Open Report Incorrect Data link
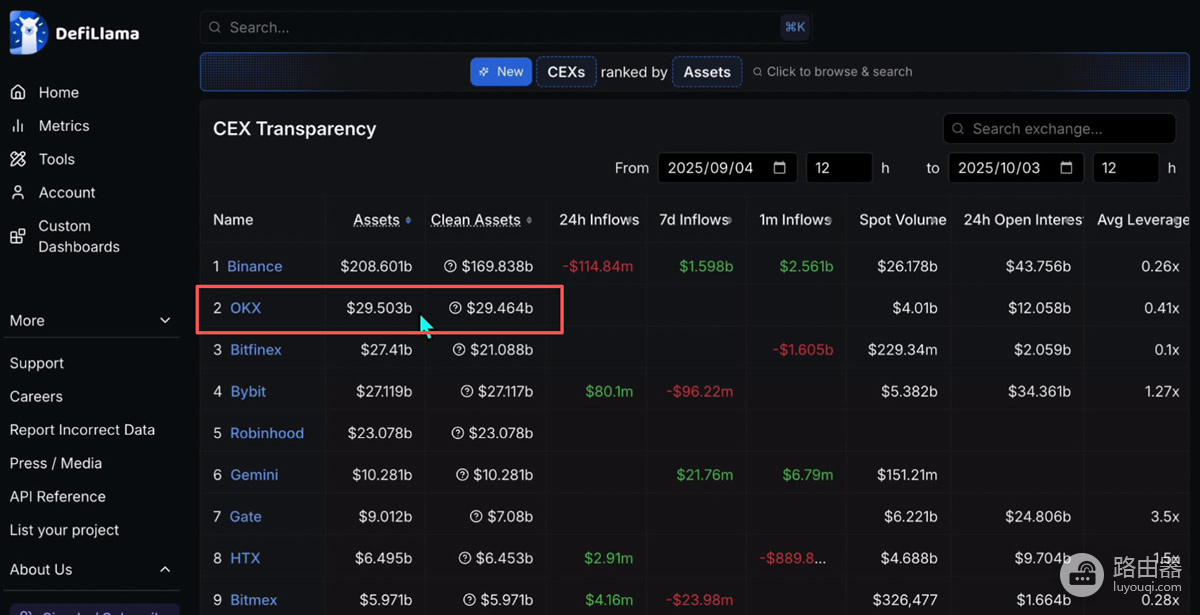Viewport: 1200px width, 615px height. pos(82,430)
